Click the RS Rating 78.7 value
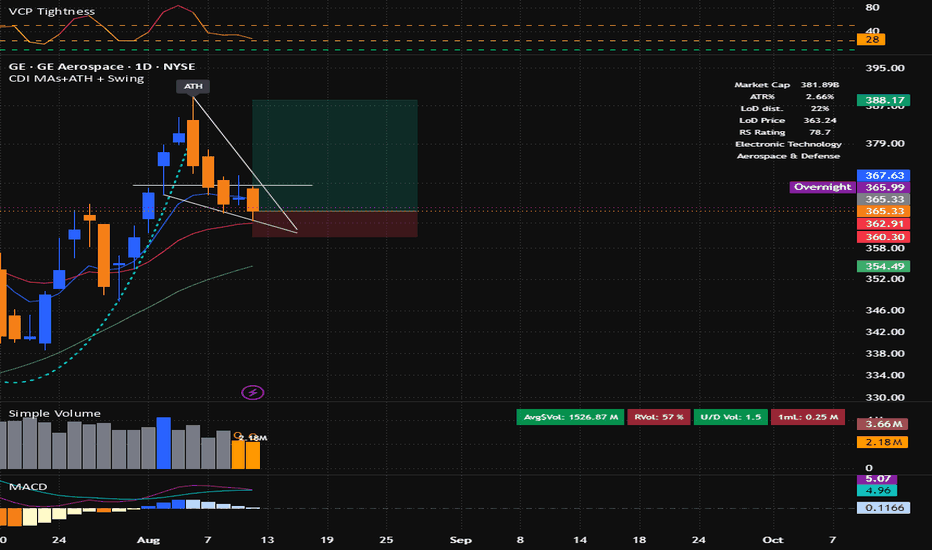This screenshot has width=932, height=550. [820, 133]
